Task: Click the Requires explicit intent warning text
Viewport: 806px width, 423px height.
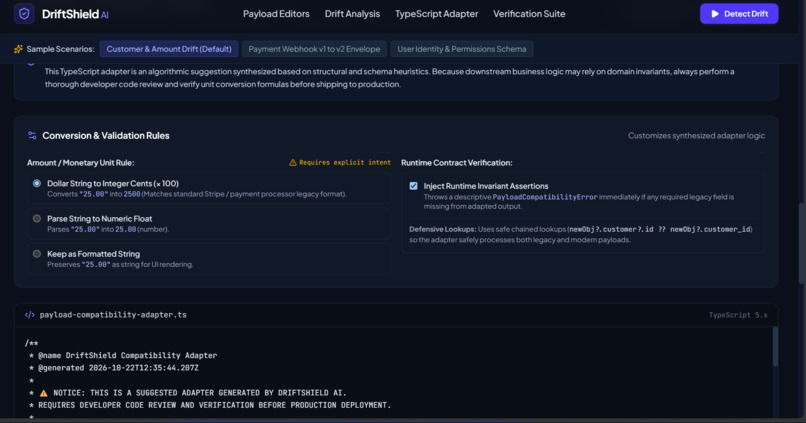Action: [x=345, y=162]
